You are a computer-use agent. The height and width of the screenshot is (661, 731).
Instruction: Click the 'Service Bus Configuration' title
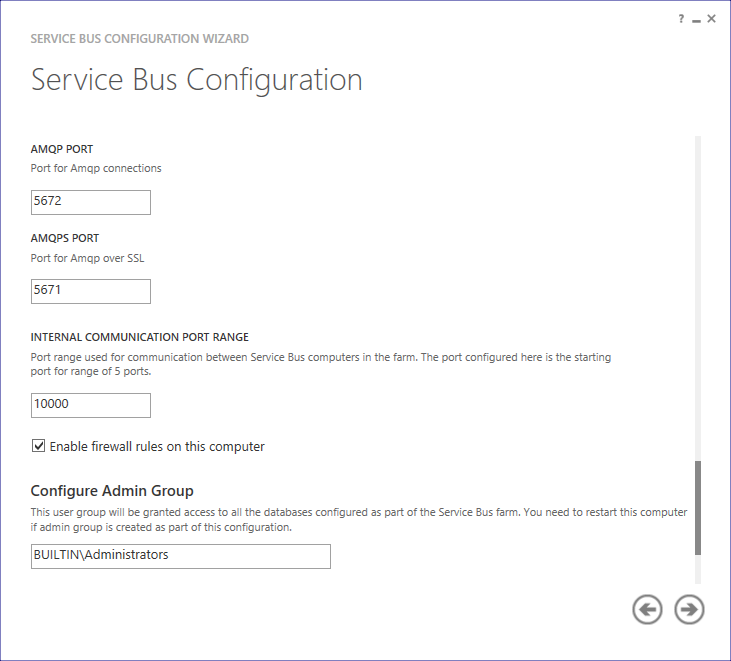[x=196, y=80]
